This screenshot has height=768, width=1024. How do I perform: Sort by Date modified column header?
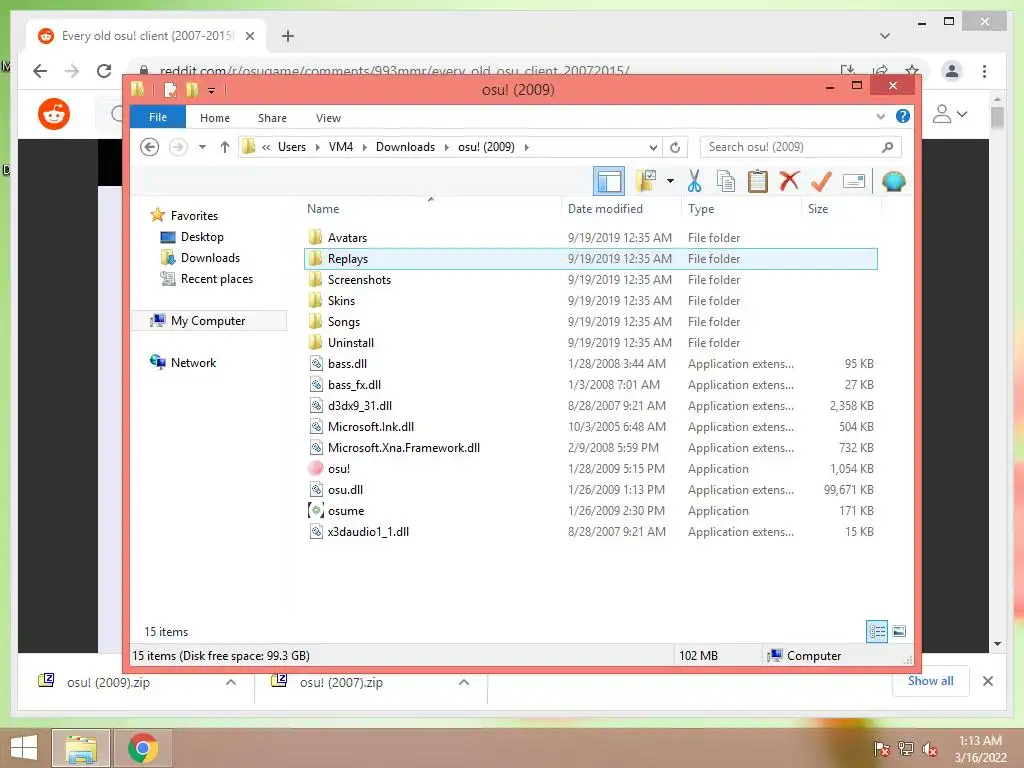tap(605, 209)
